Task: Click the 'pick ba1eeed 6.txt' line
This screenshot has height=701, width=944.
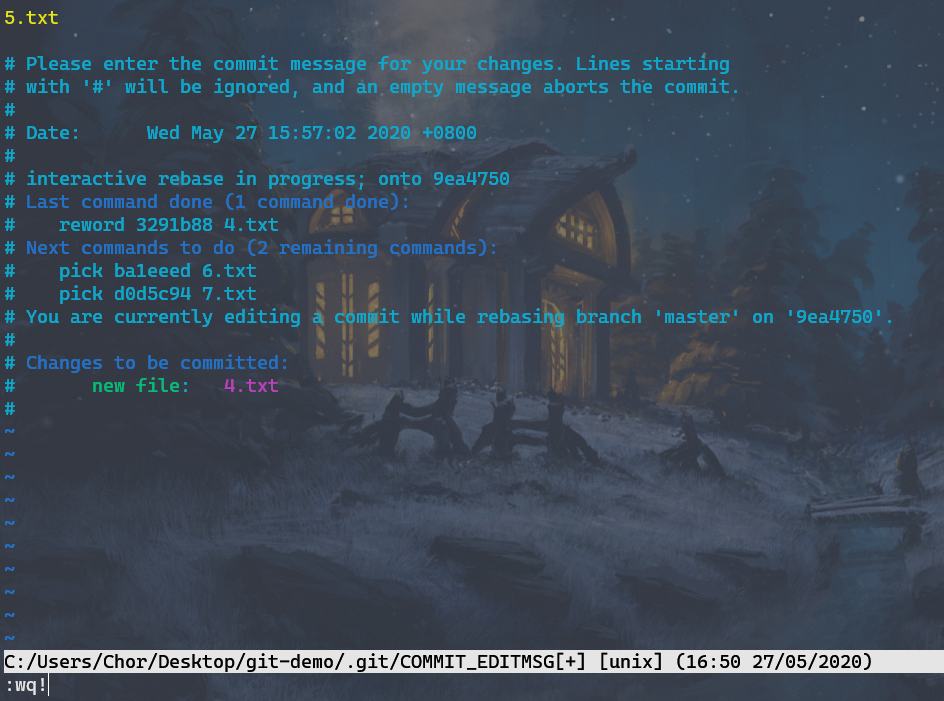Action: (x=158, y=271)
